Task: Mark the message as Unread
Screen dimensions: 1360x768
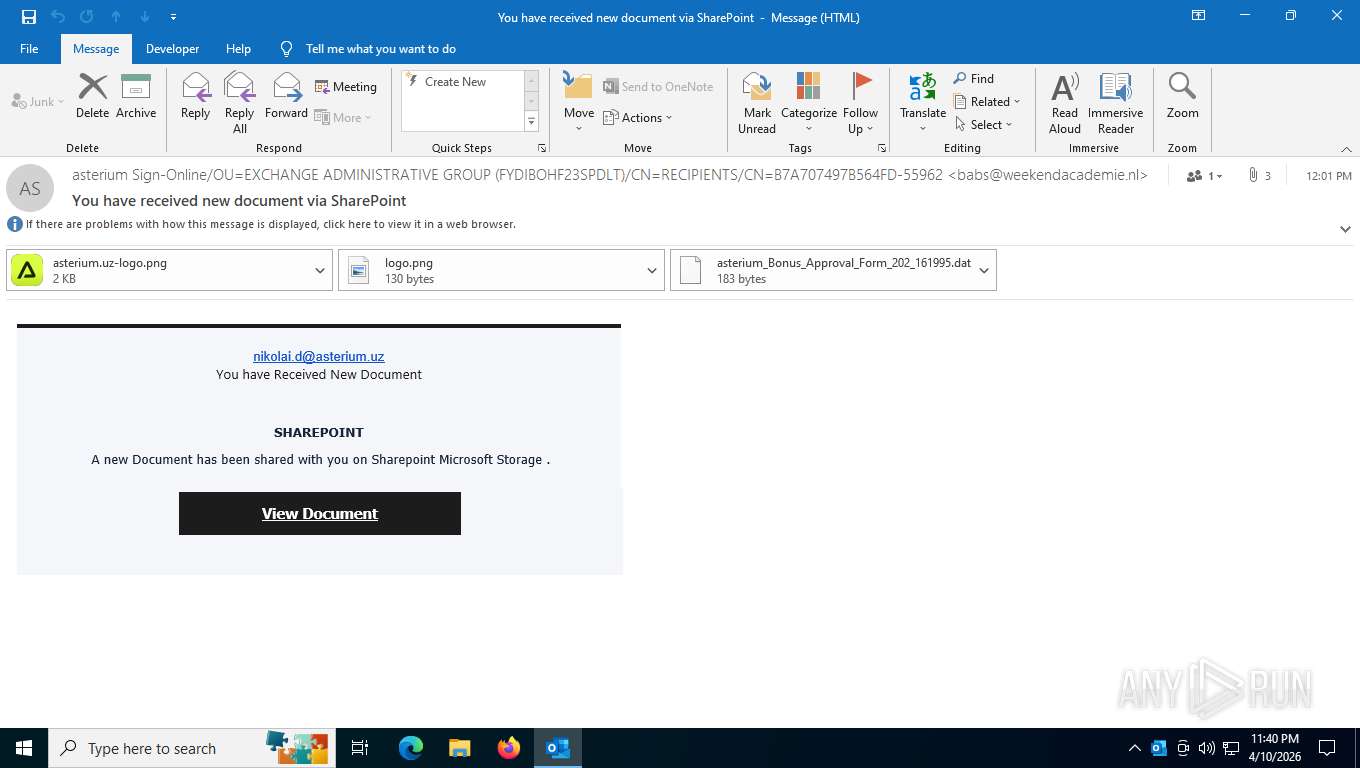Action: coord(757,103)
